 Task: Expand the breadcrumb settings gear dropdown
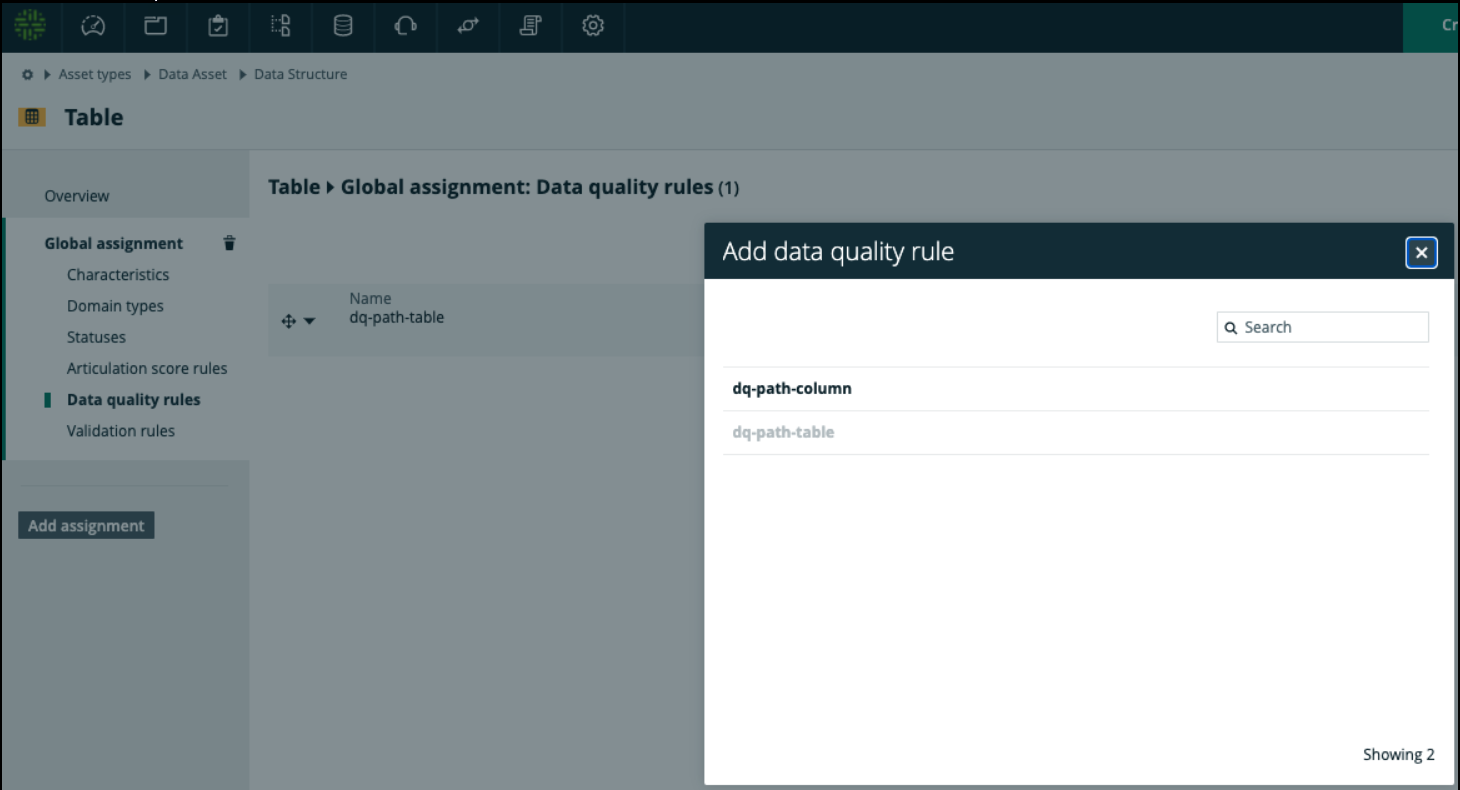(26, 73)
